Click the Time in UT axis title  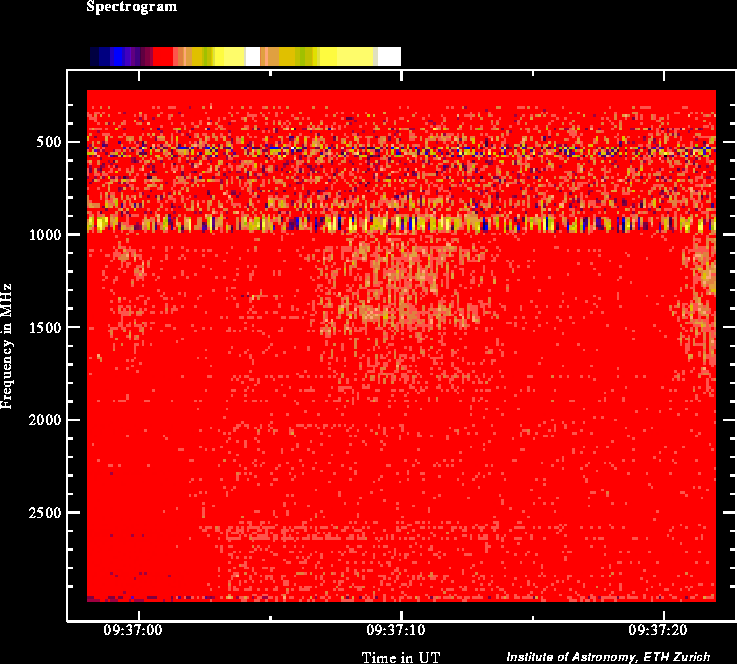(x=401, y=657)
